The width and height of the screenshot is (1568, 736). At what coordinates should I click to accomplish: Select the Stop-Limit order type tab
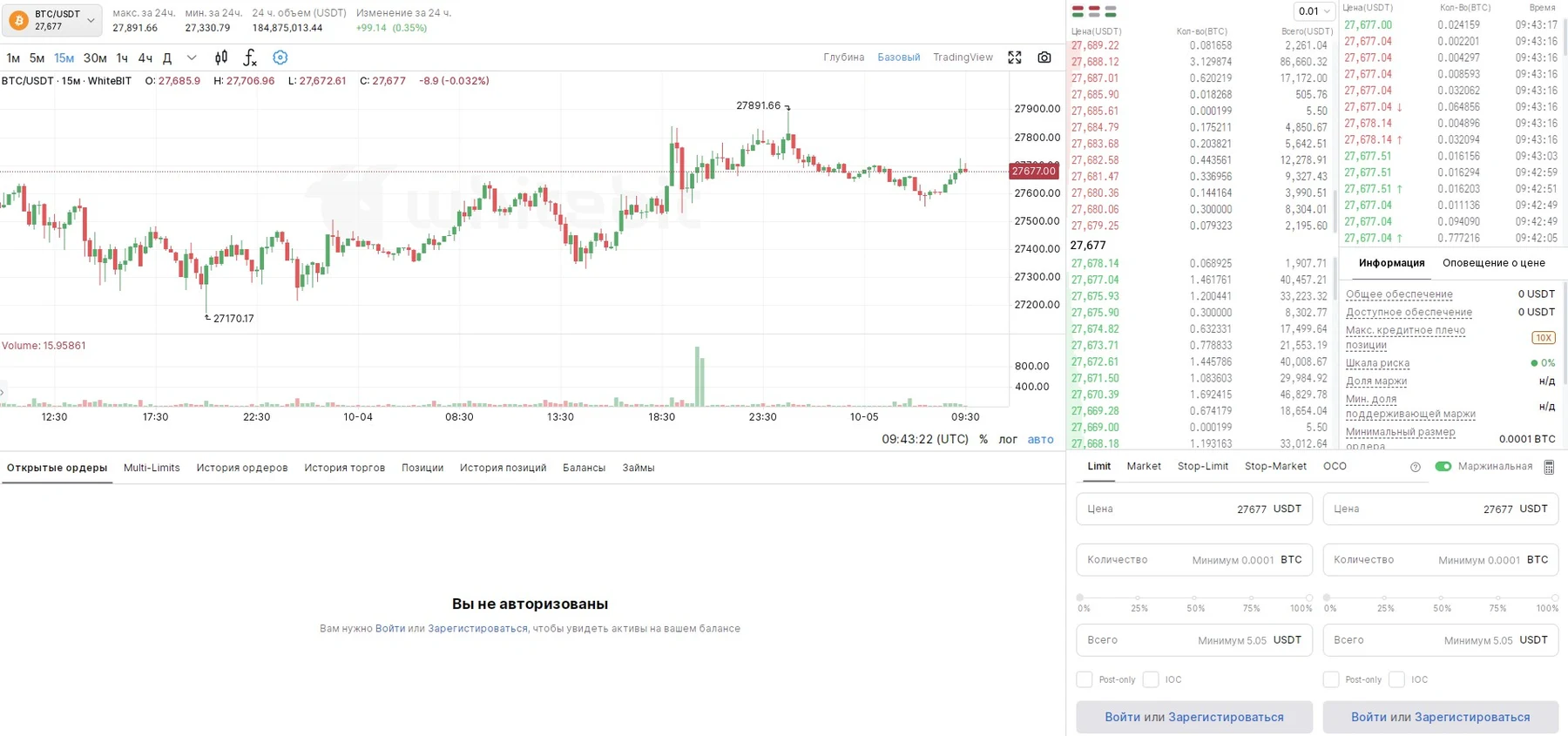tap(1202, 466)
